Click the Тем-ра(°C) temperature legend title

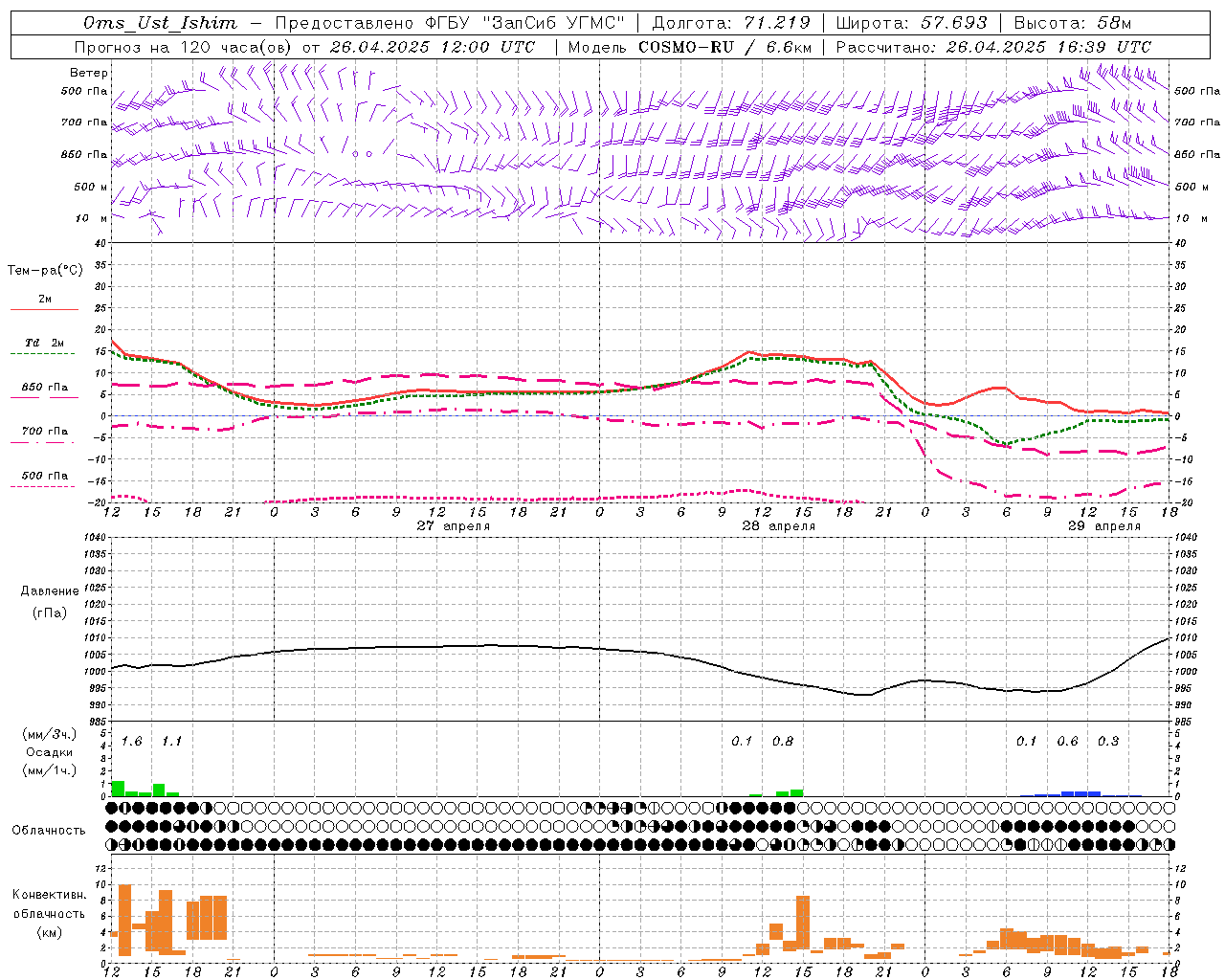tap(45, 271)
